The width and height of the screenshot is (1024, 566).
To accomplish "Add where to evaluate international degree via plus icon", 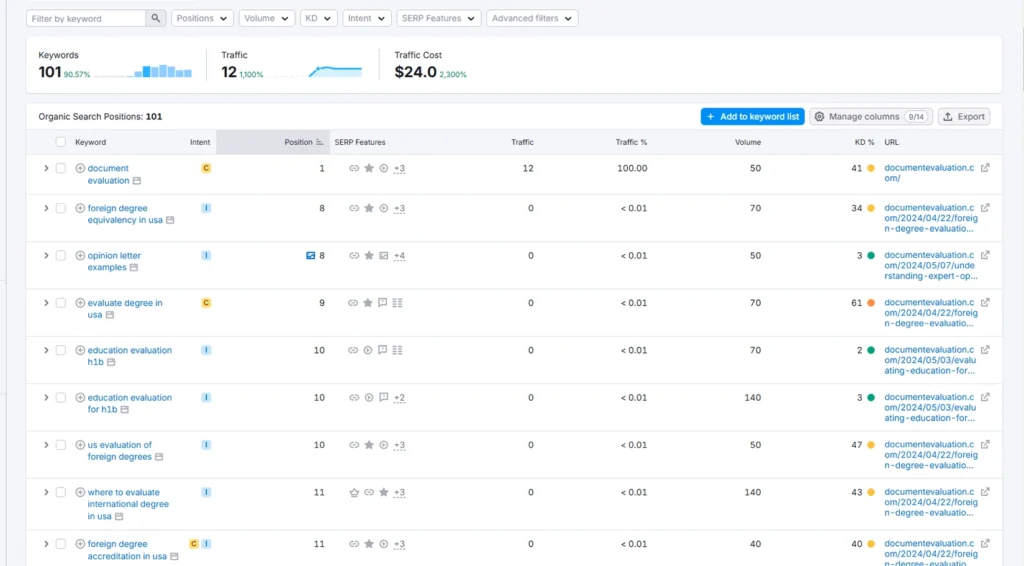I will [x=80, y=492].
